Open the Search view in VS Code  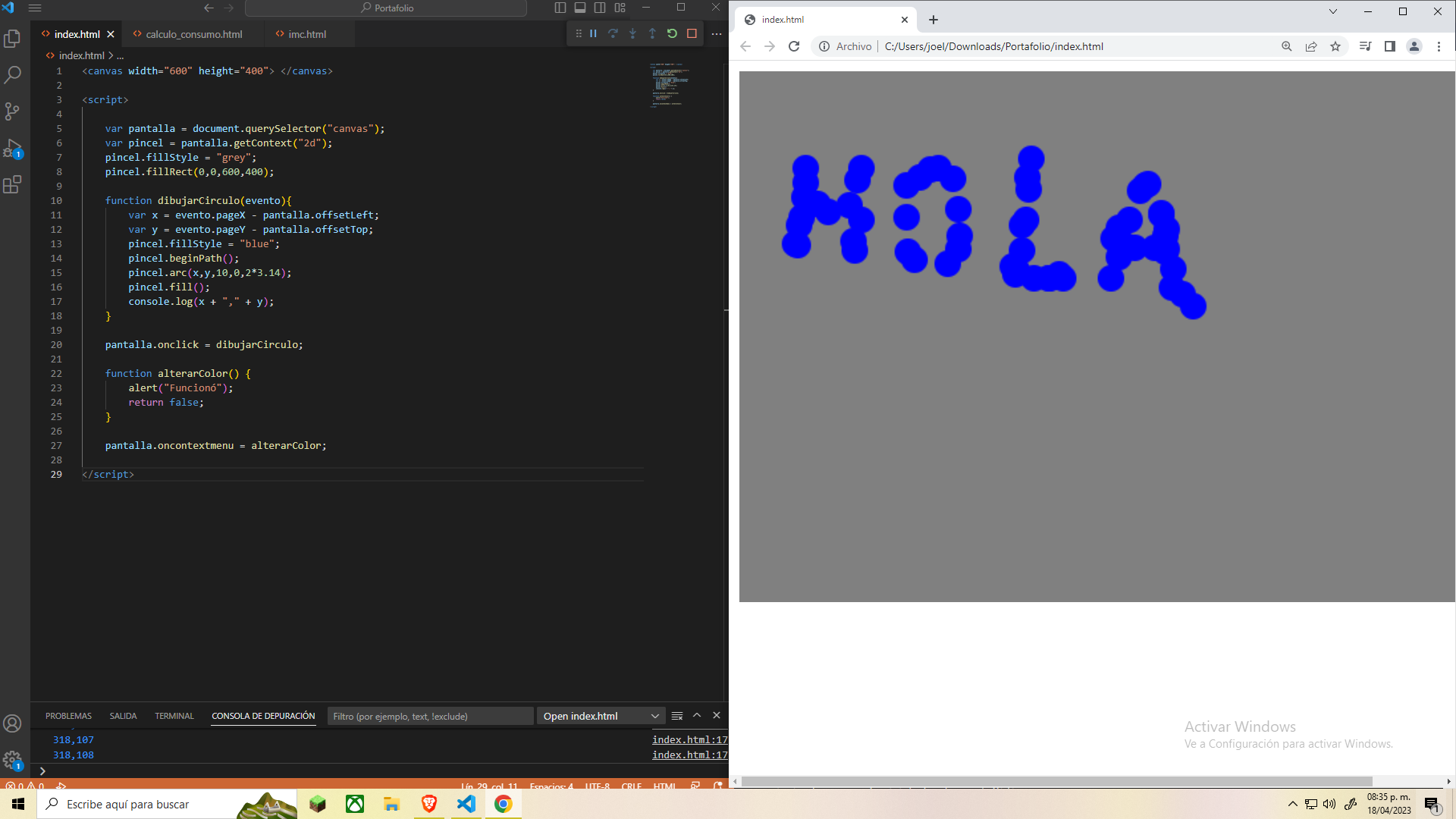pyautogui.click(x=12, y=75)
